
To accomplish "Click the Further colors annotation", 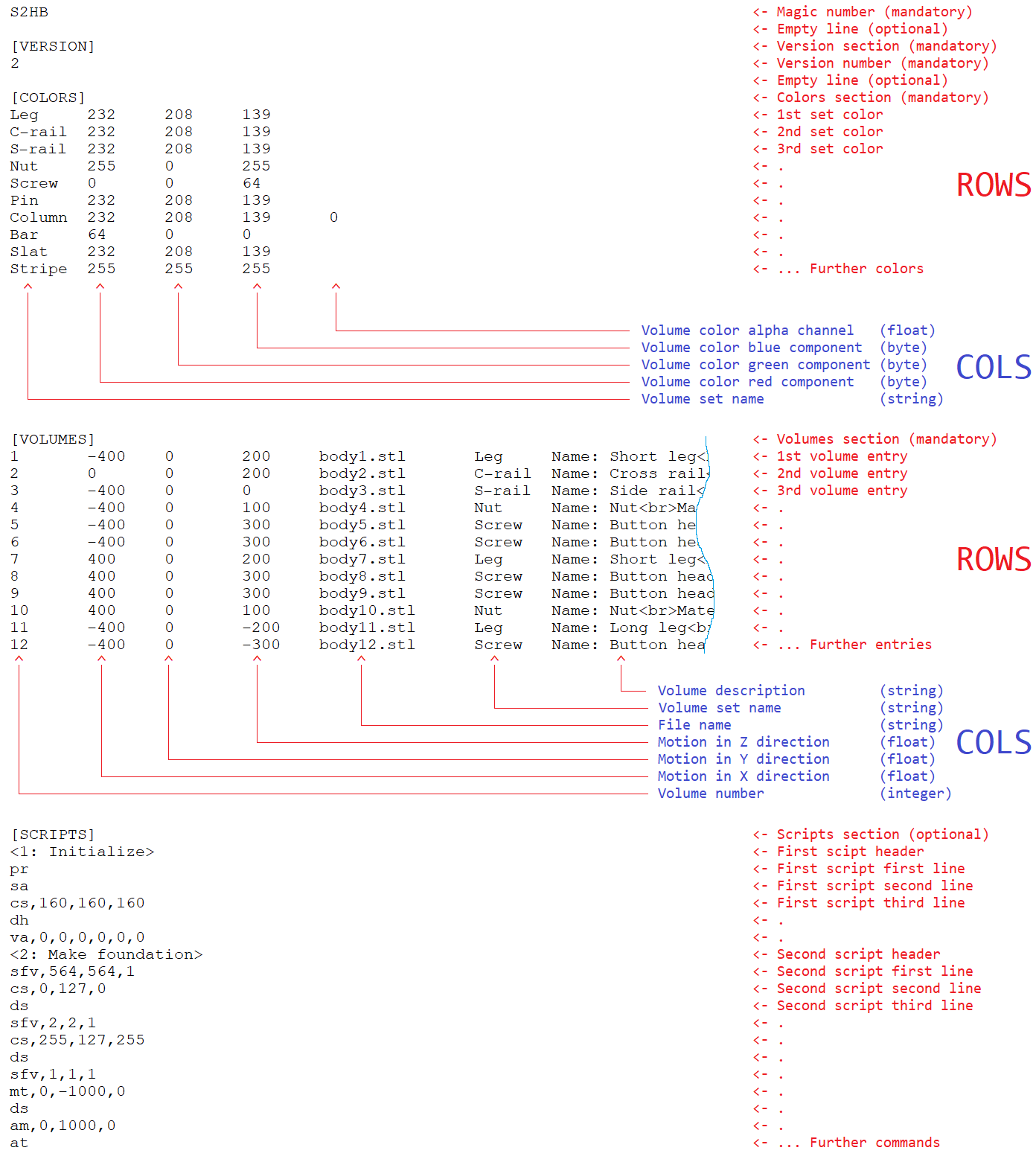I will 866,269.
